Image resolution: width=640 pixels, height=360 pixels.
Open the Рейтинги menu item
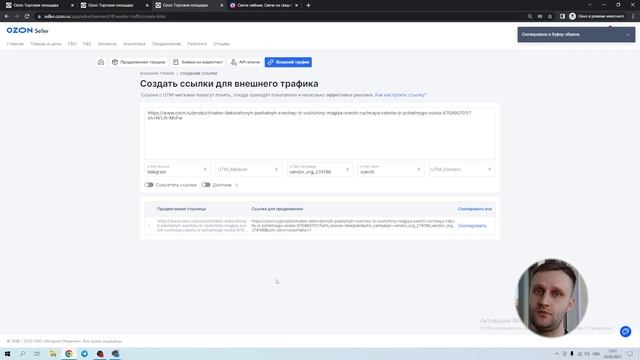tap(197, 44)
